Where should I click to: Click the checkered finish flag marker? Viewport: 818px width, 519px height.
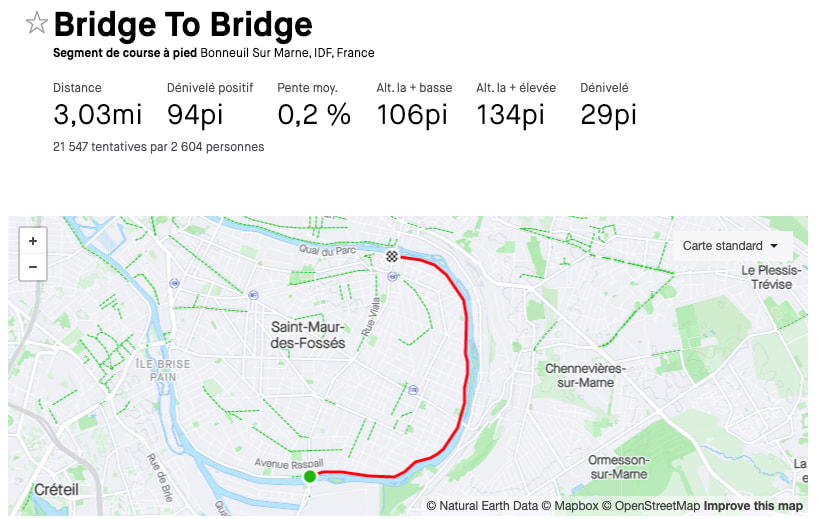tap(393, 256)
